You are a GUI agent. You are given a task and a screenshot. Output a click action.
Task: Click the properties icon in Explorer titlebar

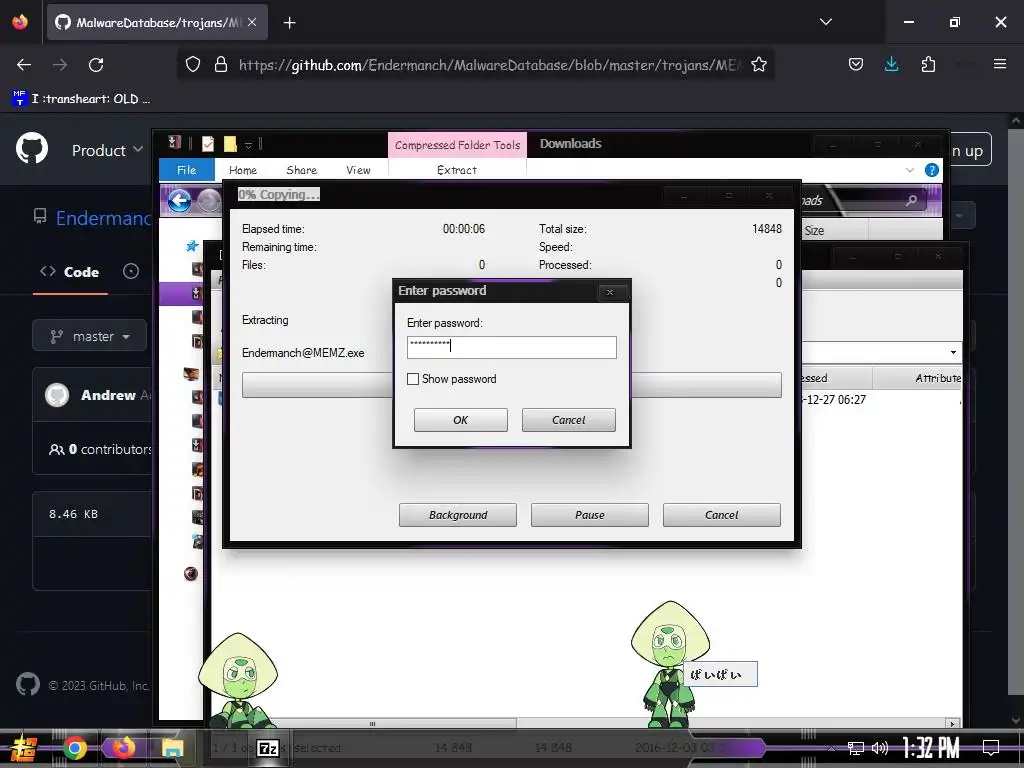pyautogui.click(x=208, y=144)
